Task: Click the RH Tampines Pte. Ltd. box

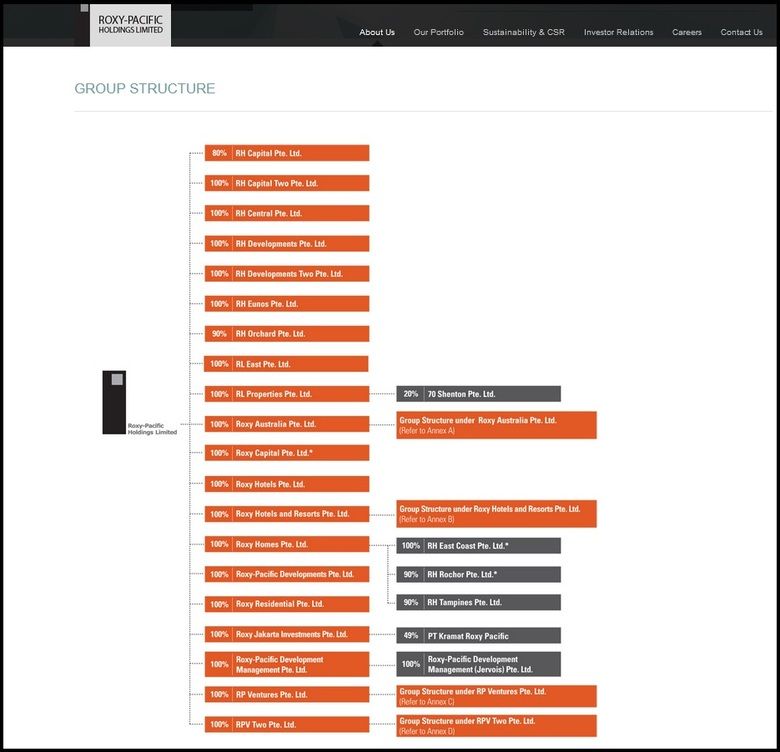Action: pyautogui.click(x=478, y=602)
